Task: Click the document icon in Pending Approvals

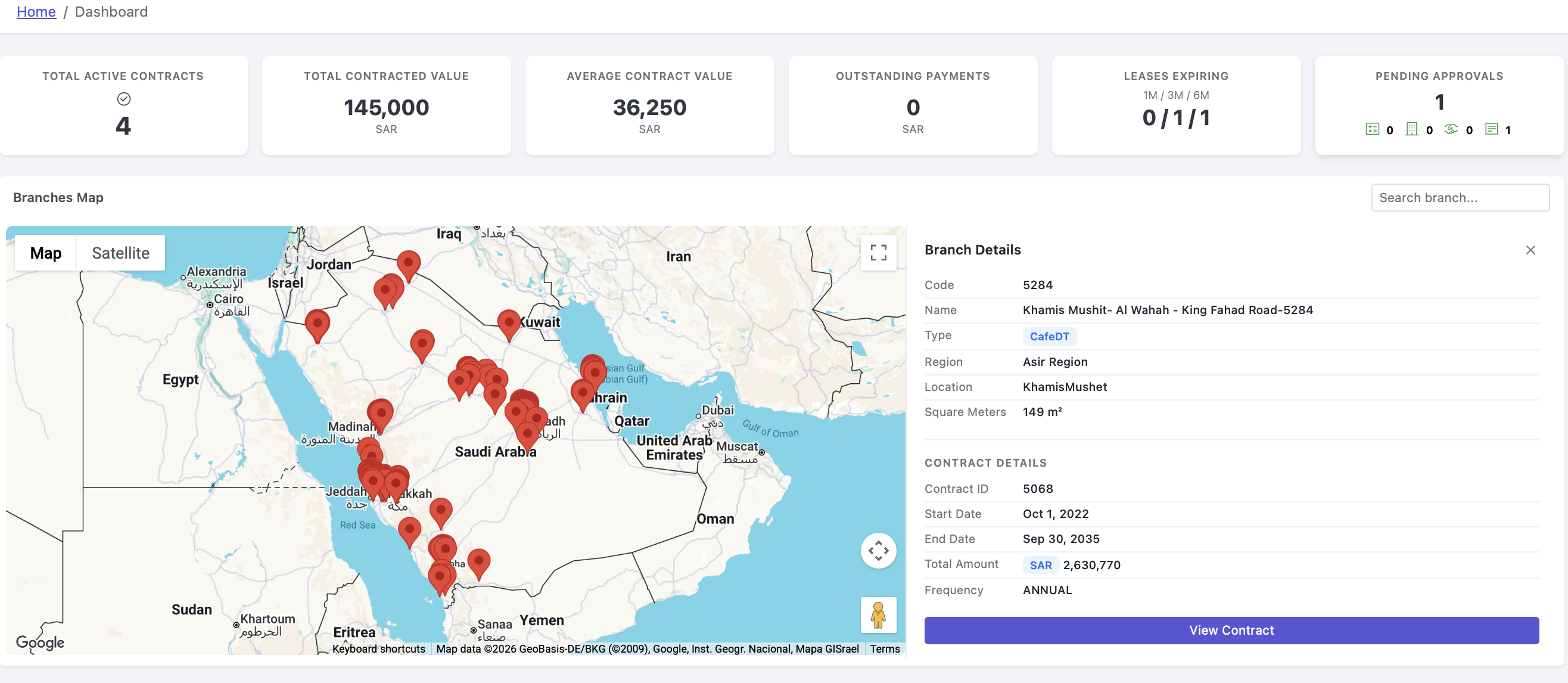Action: coord(1491,129)
